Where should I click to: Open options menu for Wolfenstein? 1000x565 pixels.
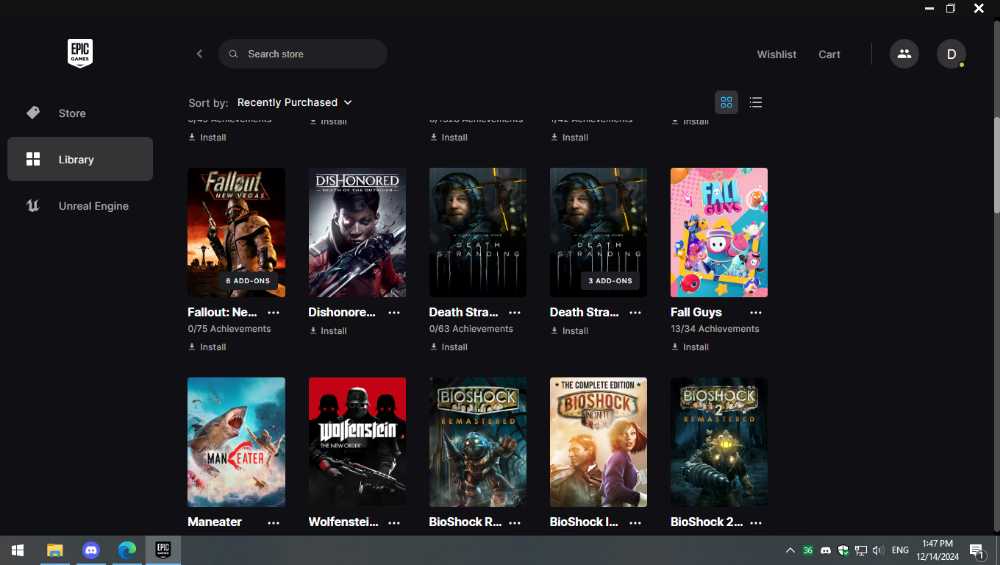tap(394, 522)
